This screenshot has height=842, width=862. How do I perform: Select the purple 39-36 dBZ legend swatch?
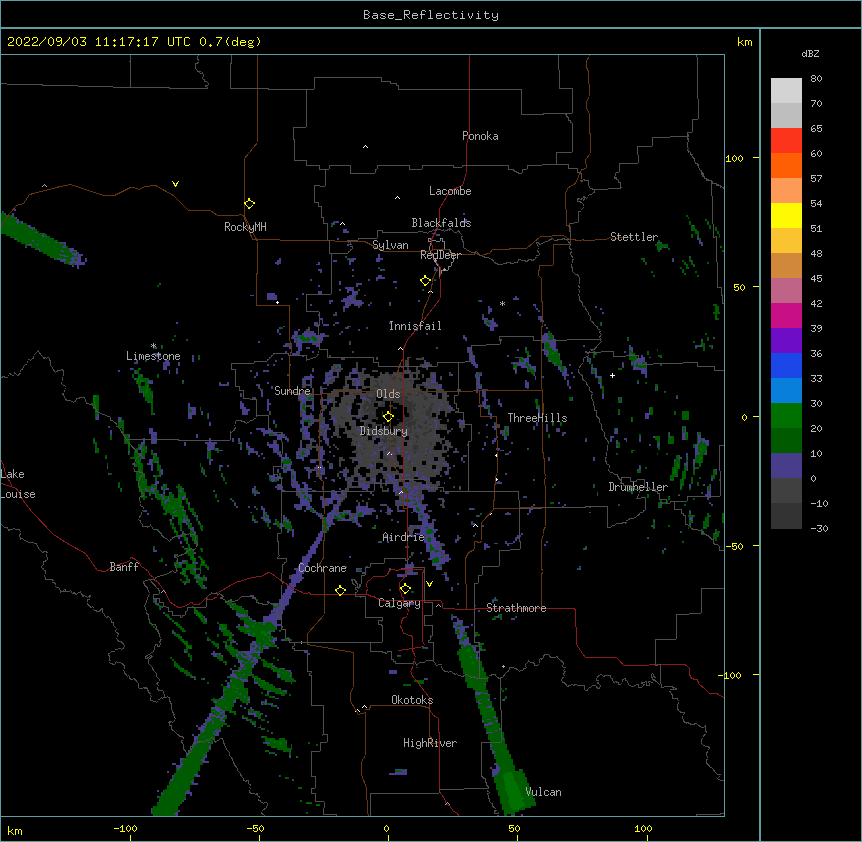tap(786, 341)
